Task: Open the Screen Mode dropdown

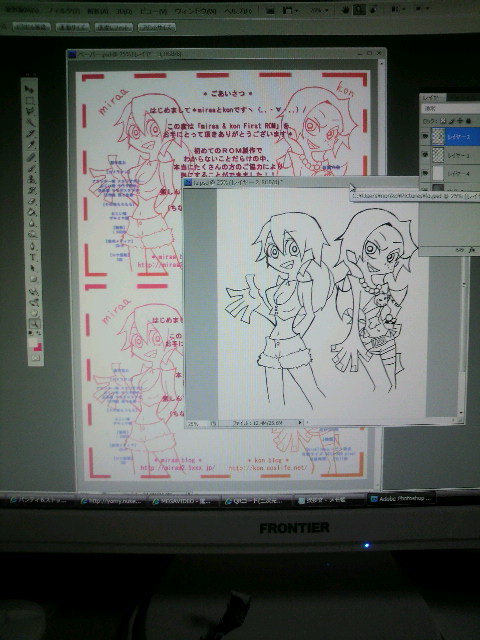Action: (421, 9)
